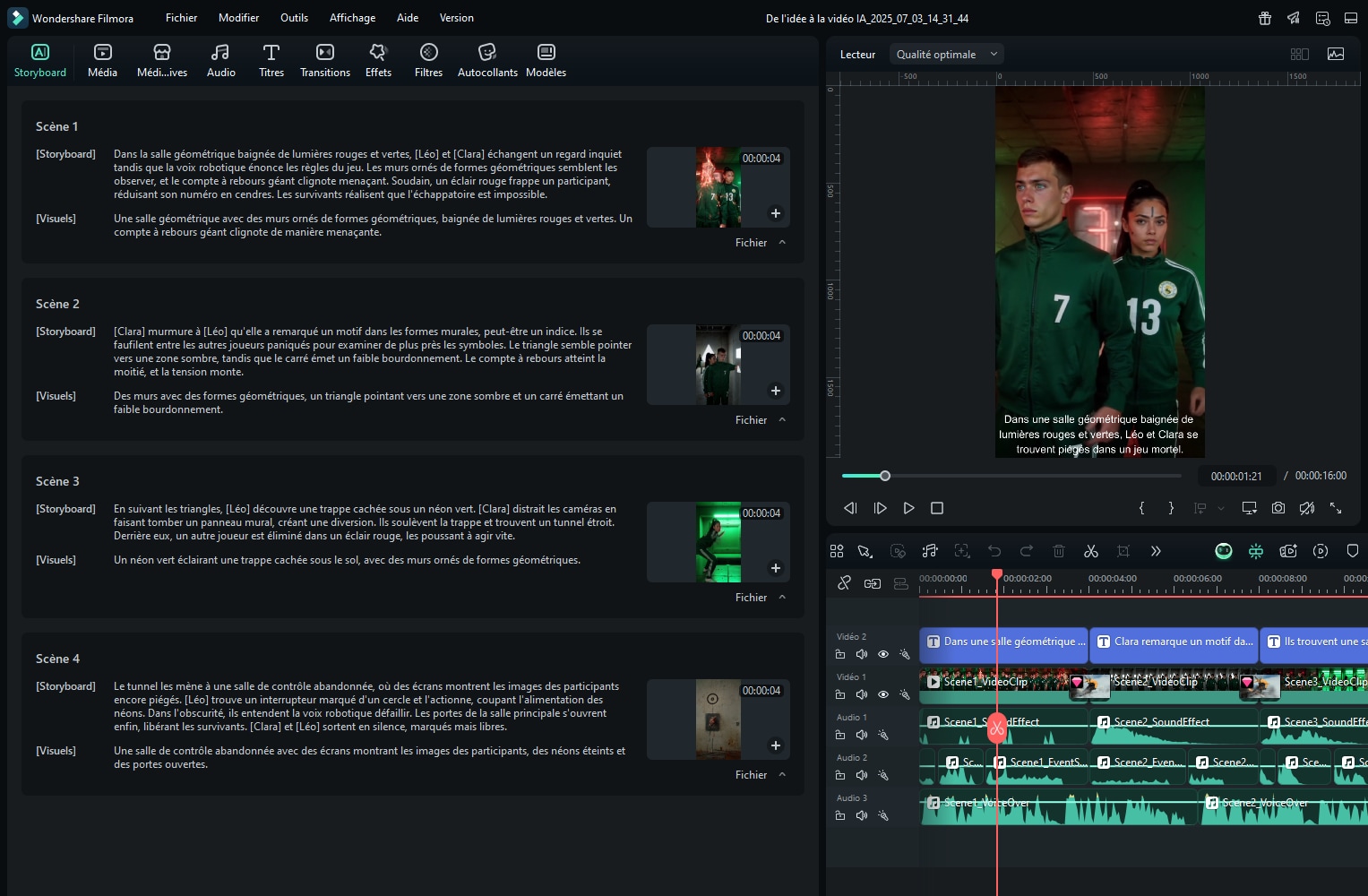The image size is (1368, 896).
Task: Select the timeline pointer tool
Action: [x=865, y=551]
